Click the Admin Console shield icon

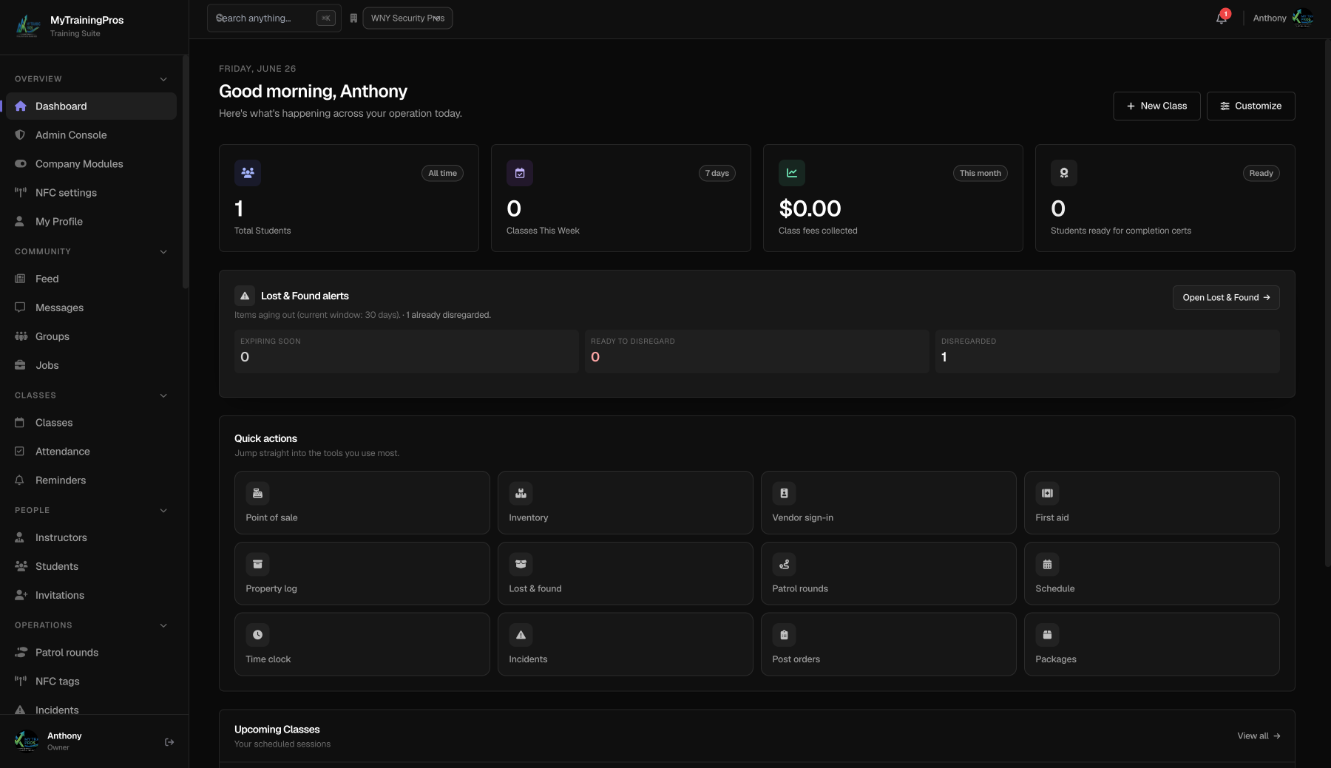tap(20, 135)
